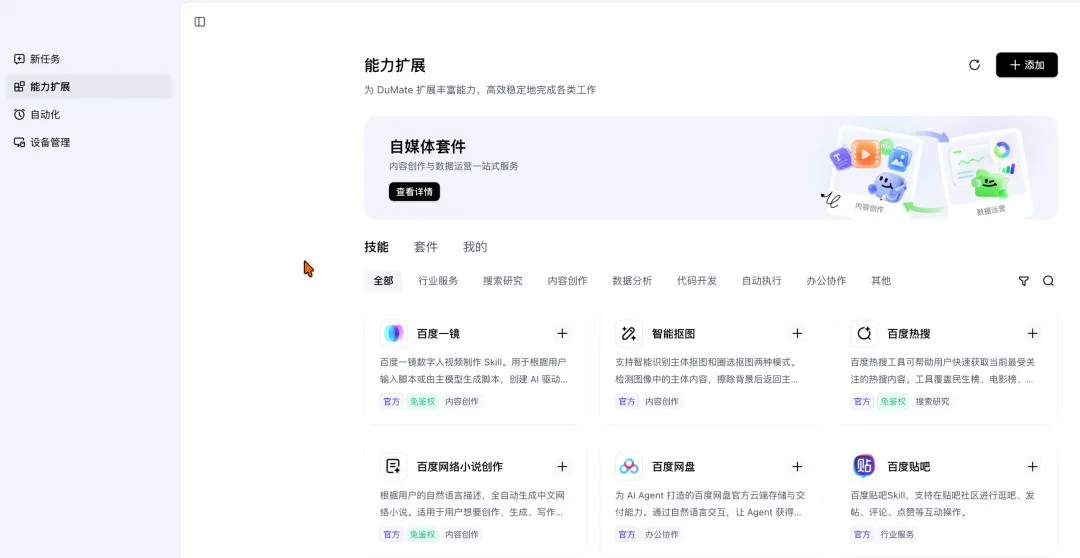Click the black 添加 button
Viewport: 1080px width, 558px height.
(1026, 65)
